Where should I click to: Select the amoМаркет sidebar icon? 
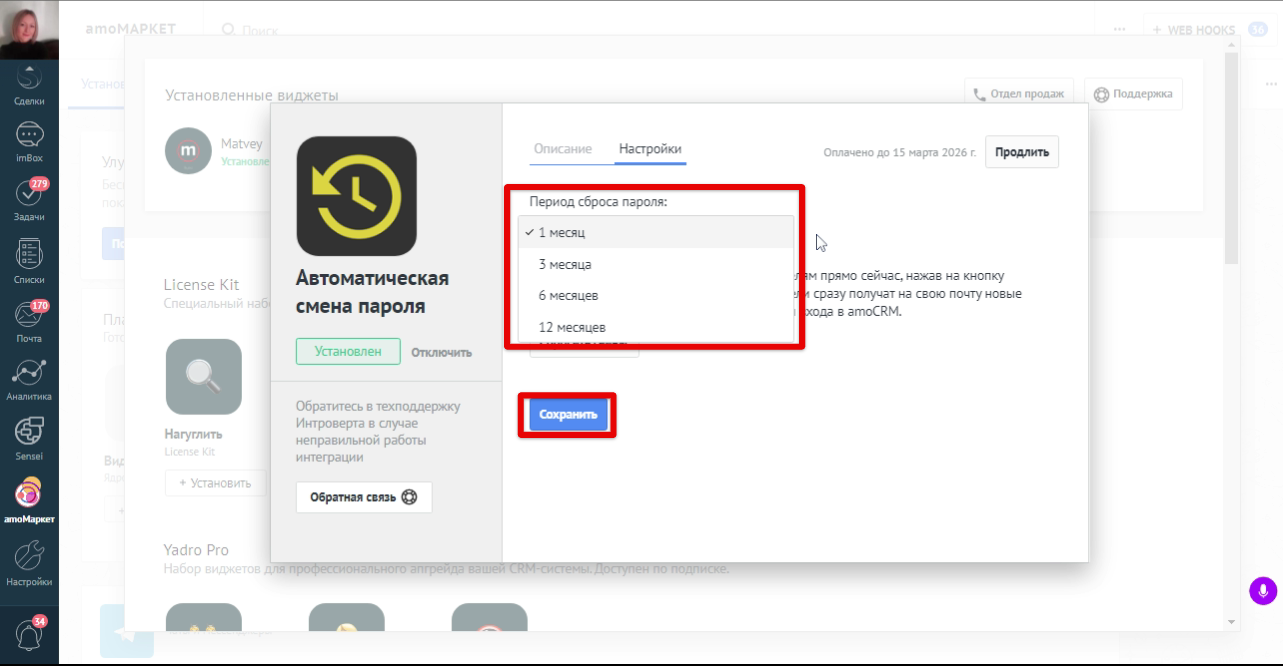pyautogui.click(x=29, y=500)
